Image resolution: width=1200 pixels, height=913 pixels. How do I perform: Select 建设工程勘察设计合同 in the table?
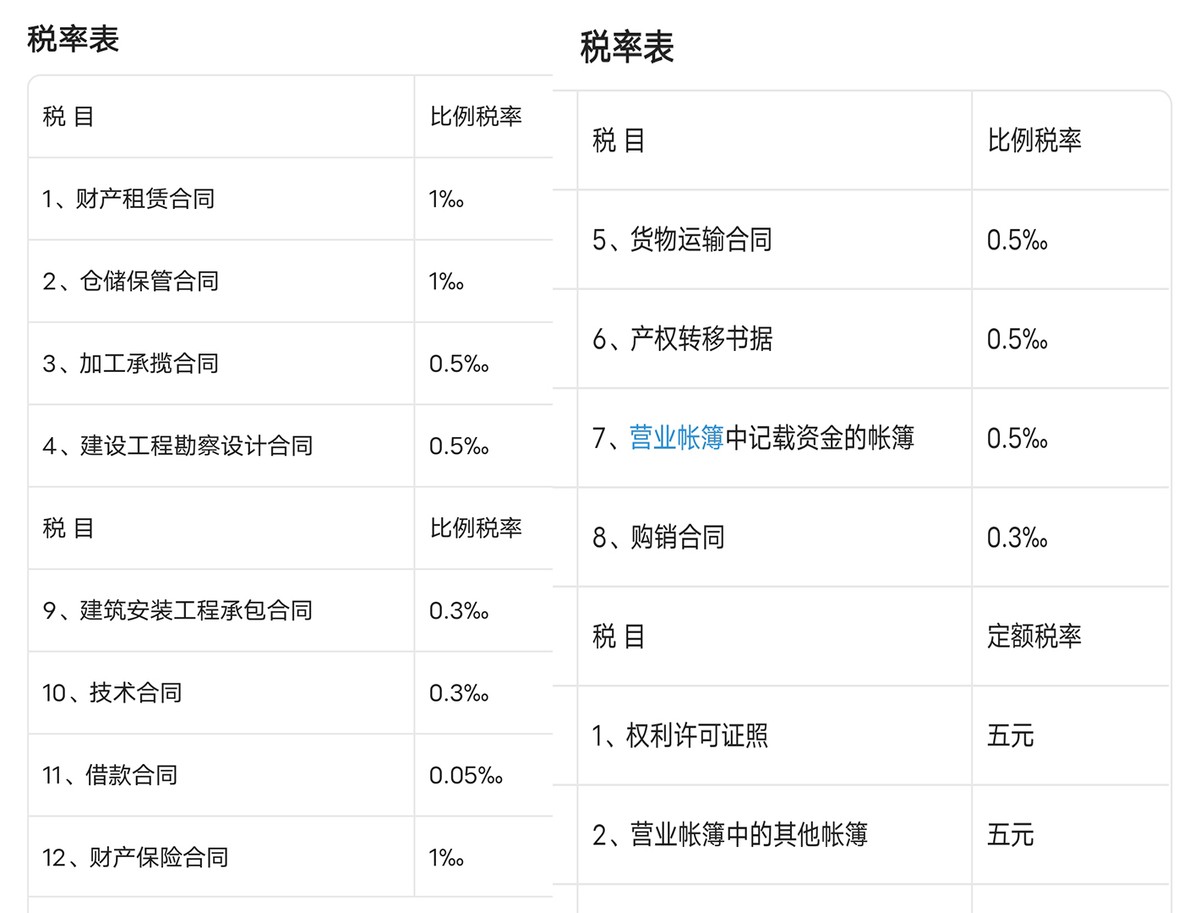tap(177, 446)
